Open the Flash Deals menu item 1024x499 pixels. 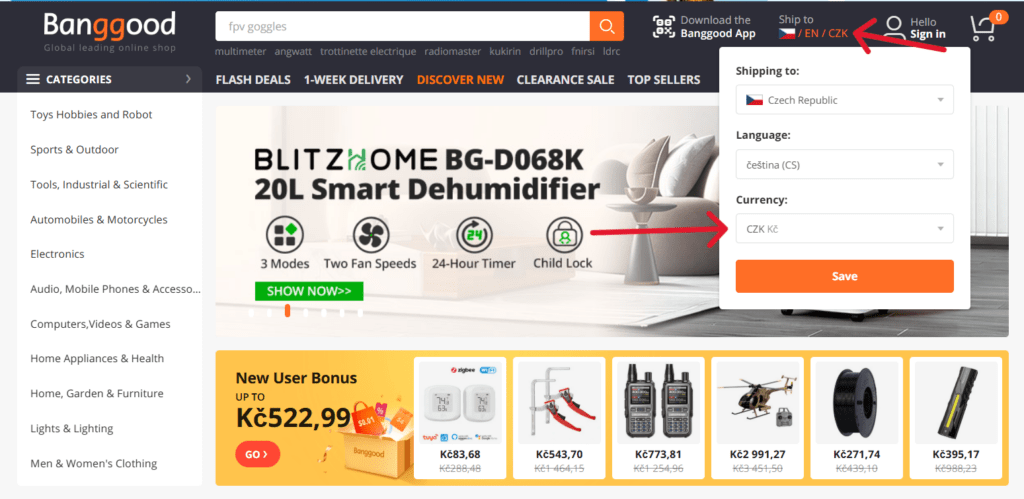(253, 80)
